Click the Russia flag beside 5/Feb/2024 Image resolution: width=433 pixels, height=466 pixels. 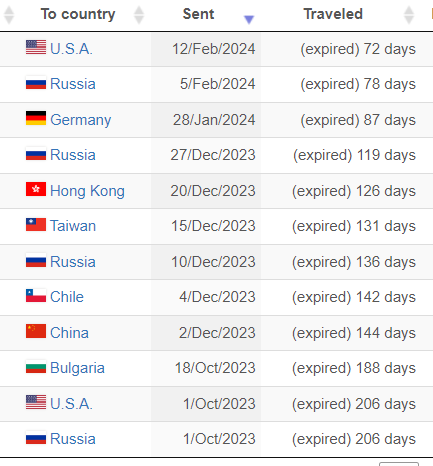click(36, 82)
